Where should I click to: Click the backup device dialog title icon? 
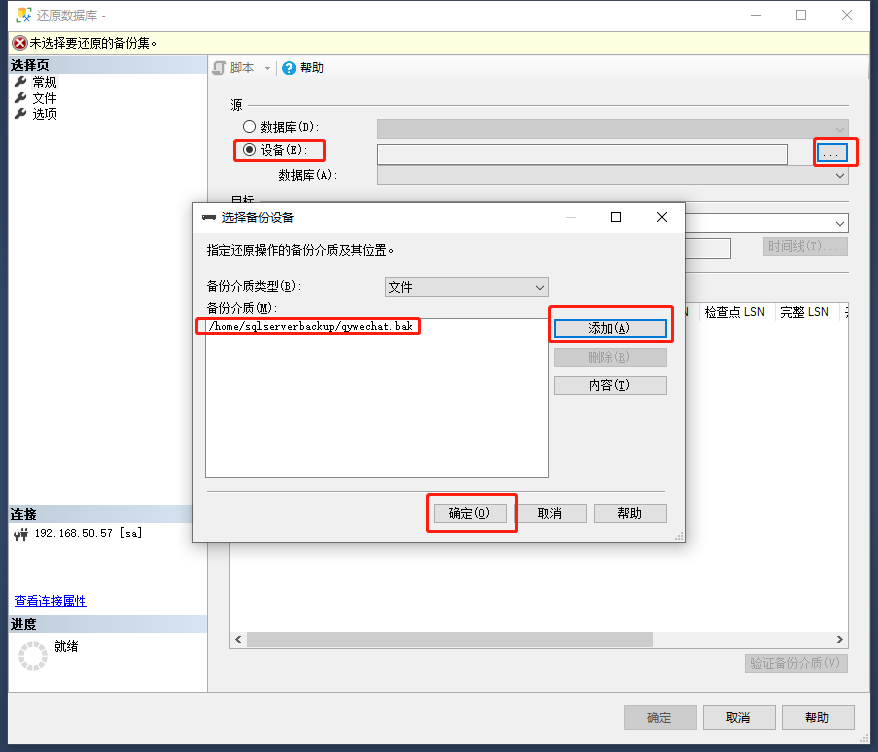click(x=208, y=217)
